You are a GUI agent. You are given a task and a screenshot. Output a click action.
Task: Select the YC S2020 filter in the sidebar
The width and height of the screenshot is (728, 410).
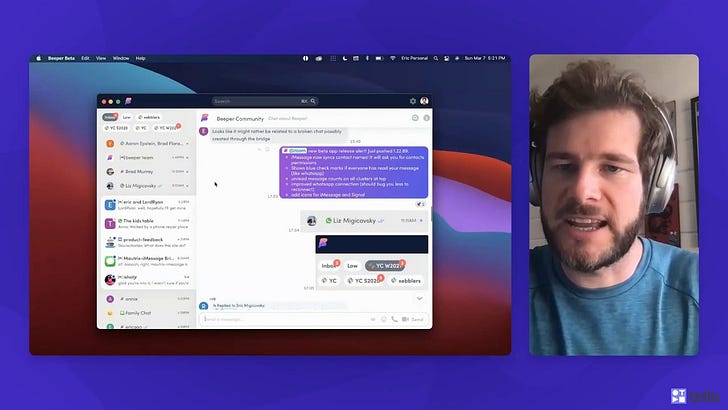[x=117, y=128]
